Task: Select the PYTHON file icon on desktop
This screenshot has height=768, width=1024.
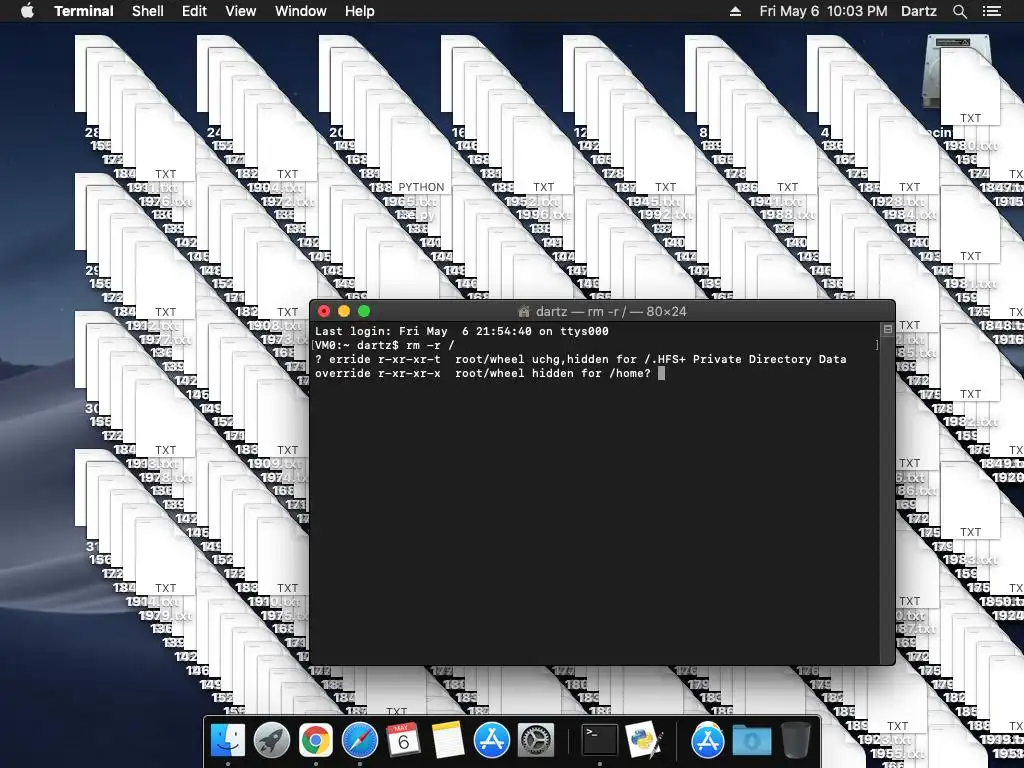Action: [x=422, y=153]
